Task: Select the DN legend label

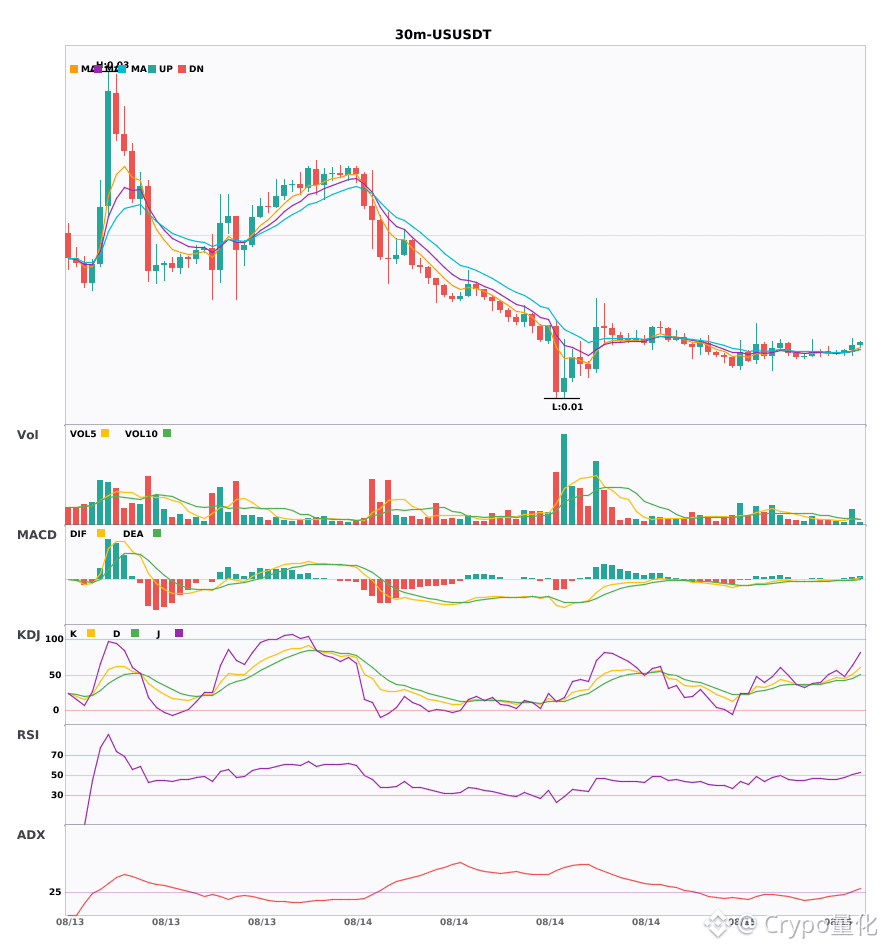Action: [196, 69]
